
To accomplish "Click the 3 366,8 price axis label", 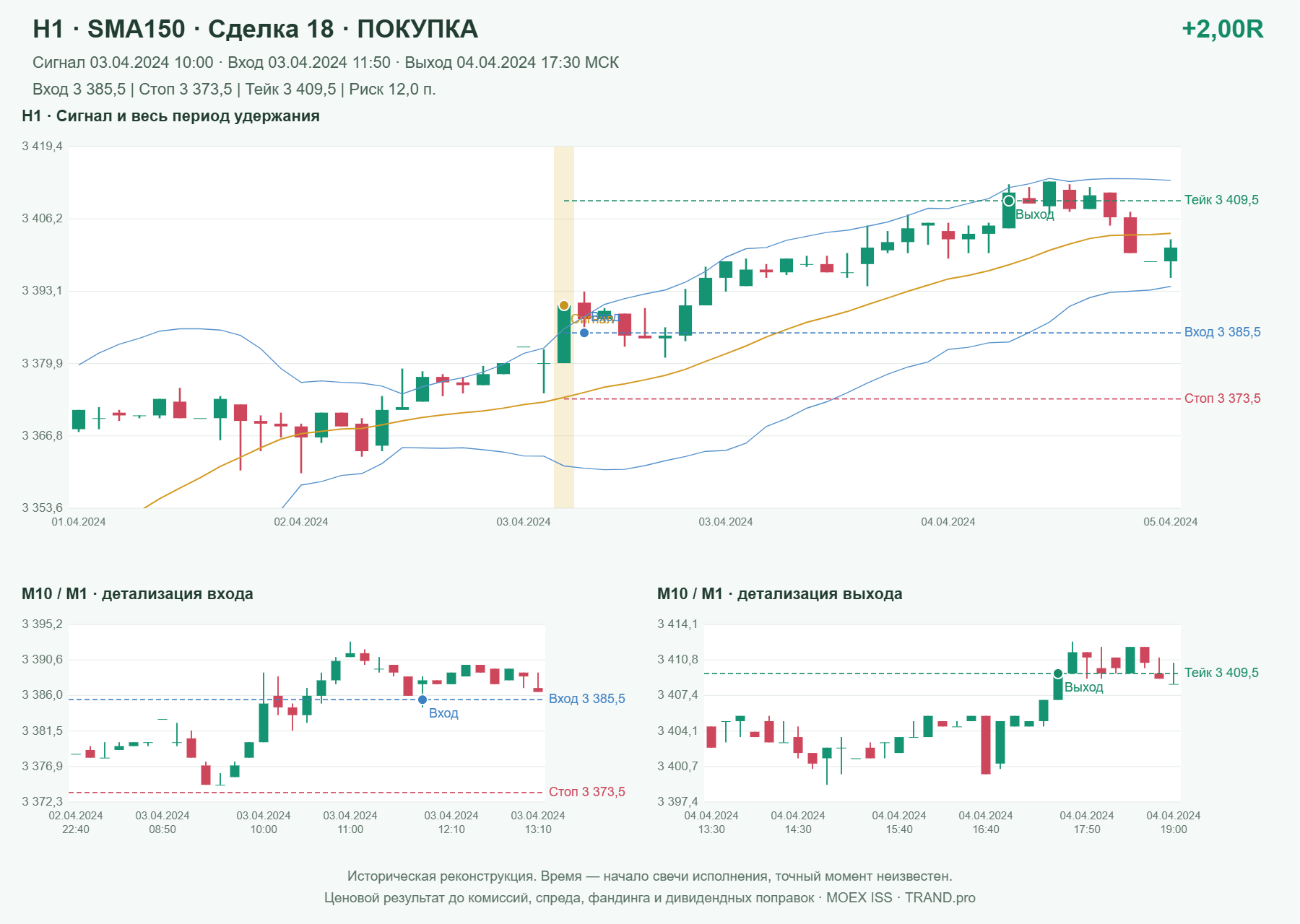I will pos(42,436).
